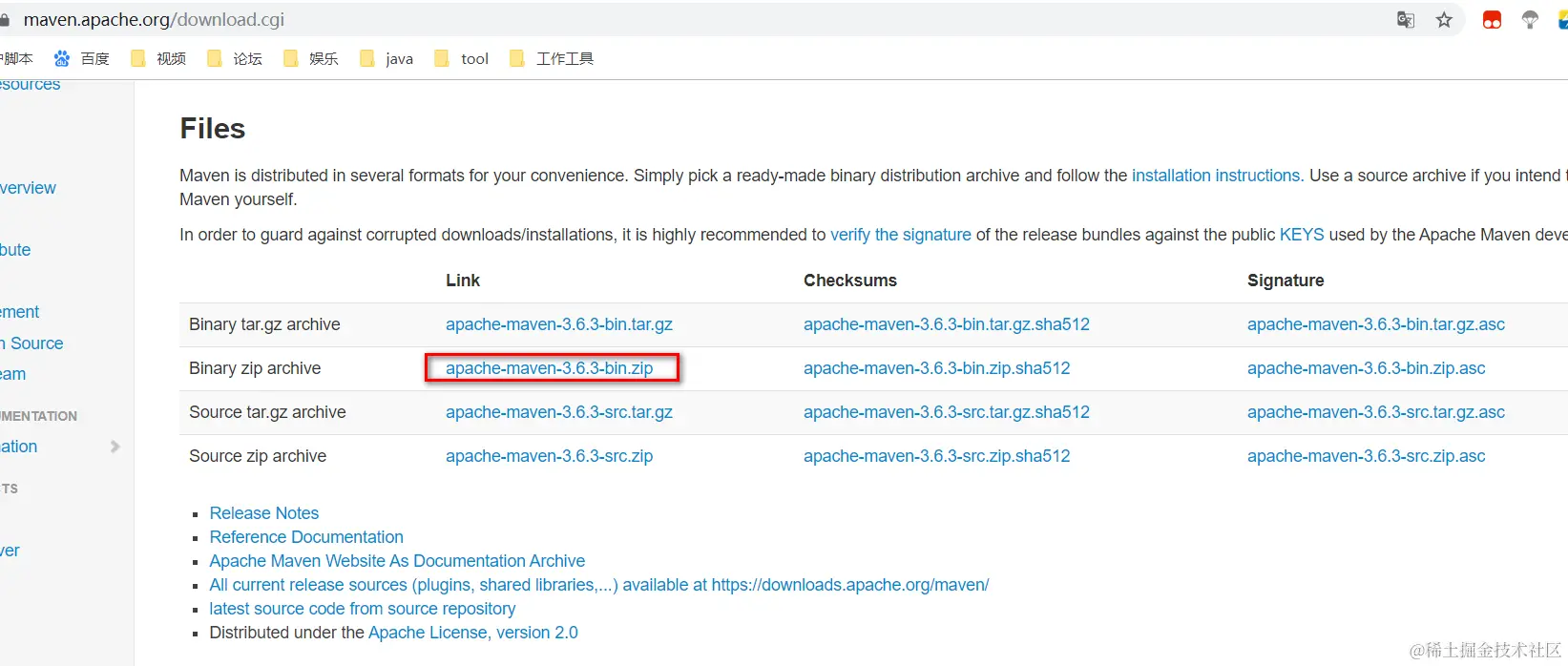Open Apache Maven Website As Documentation Archive
1568x666 pixels.
pos(397,561)
